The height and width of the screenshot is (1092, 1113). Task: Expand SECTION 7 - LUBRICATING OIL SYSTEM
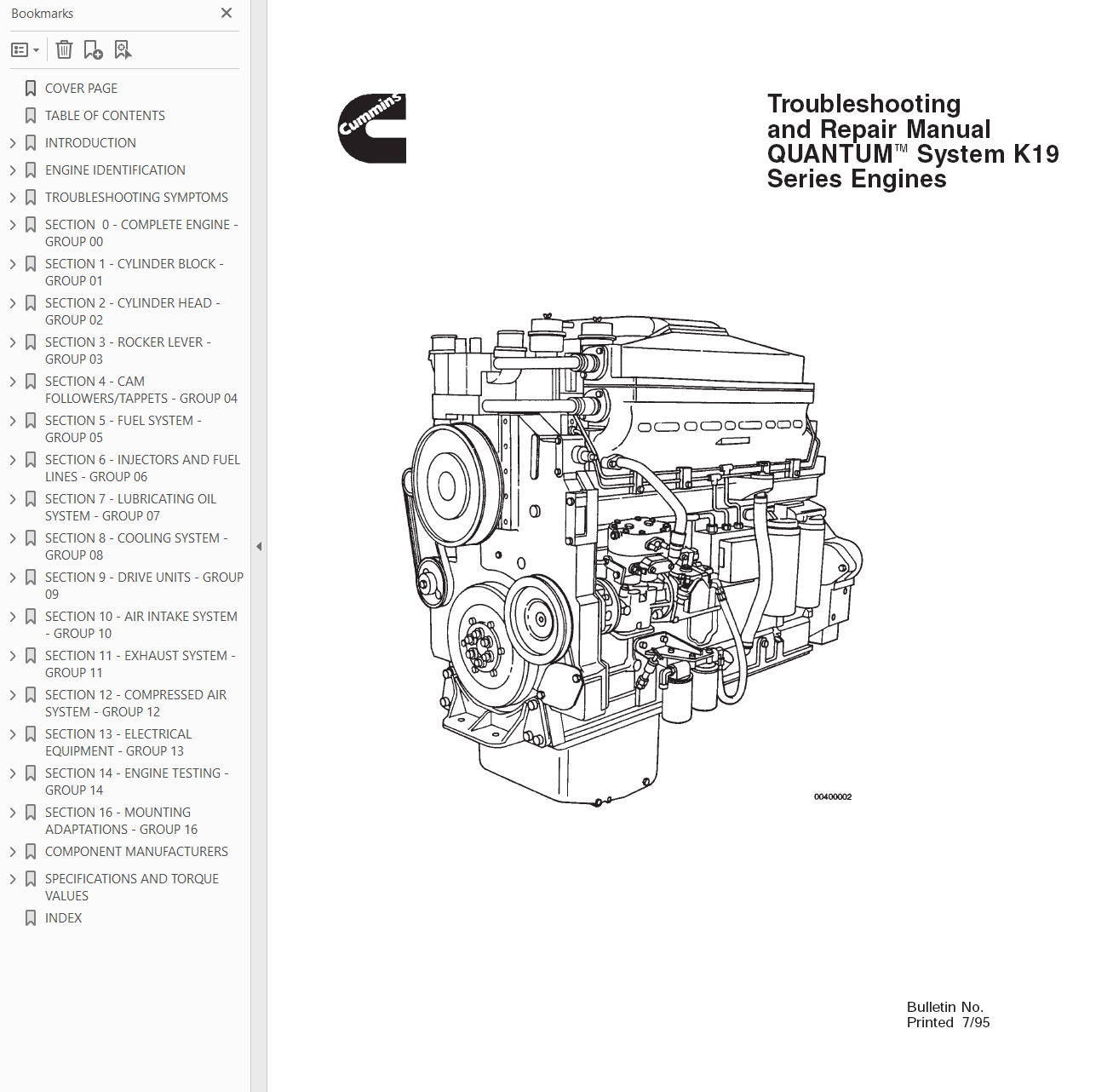coord(13,499)
